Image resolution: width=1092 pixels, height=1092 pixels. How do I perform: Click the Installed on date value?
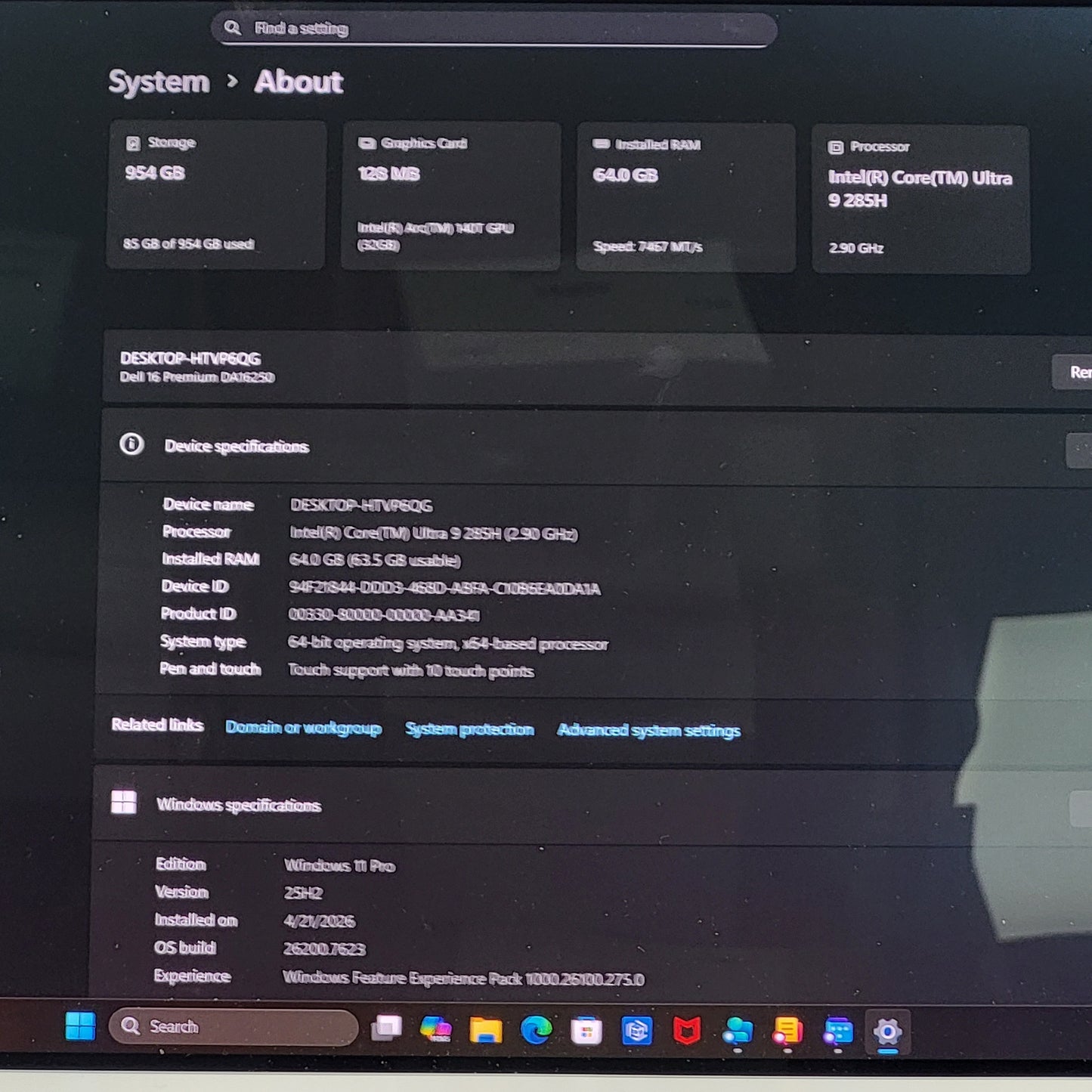(319, 921)
